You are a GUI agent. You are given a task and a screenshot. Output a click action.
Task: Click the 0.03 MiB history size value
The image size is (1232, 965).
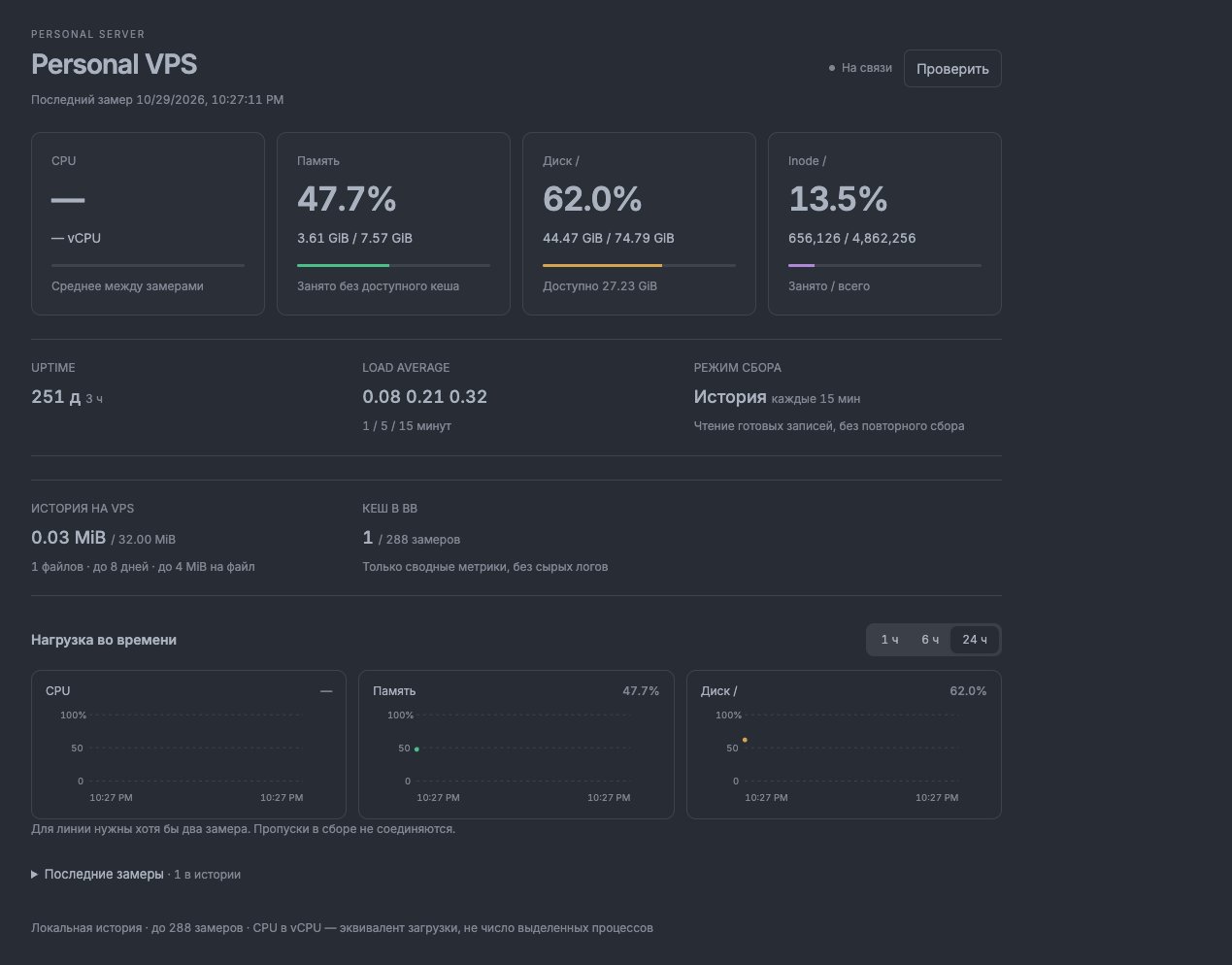(68, 537)
